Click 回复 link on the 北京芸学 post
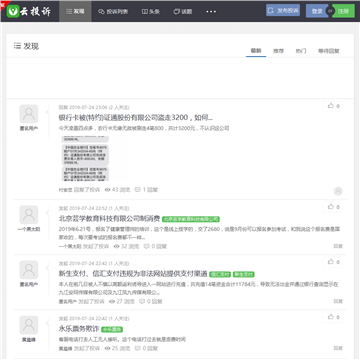This screenshot has height=360, width=360. (338, 246)
